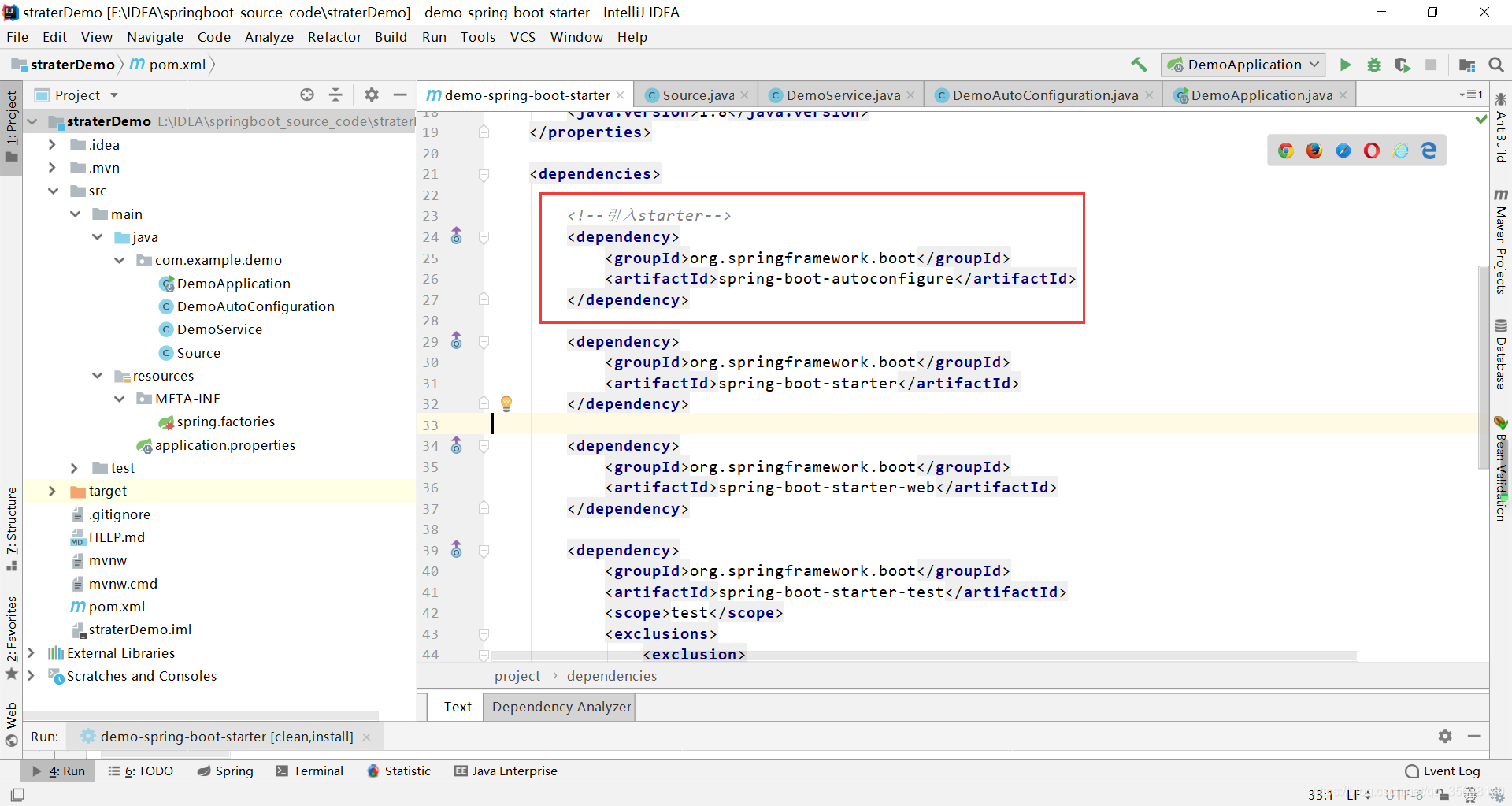Start debugging with the bug icon

click(x=1374, y=65)
